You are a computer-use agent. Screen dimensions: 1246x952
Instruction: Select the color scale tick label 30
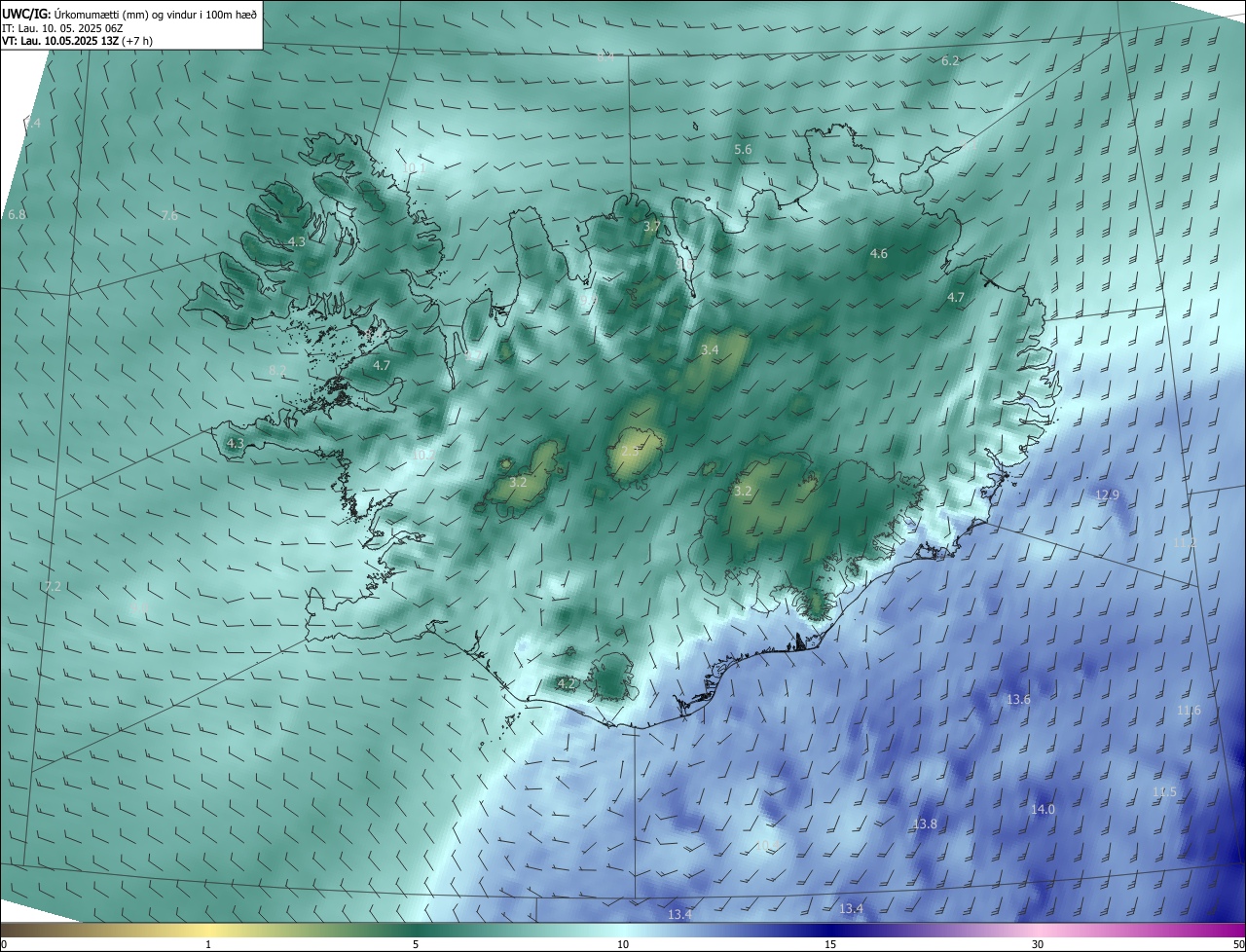pyautogui.click(x=1038, y=944)
